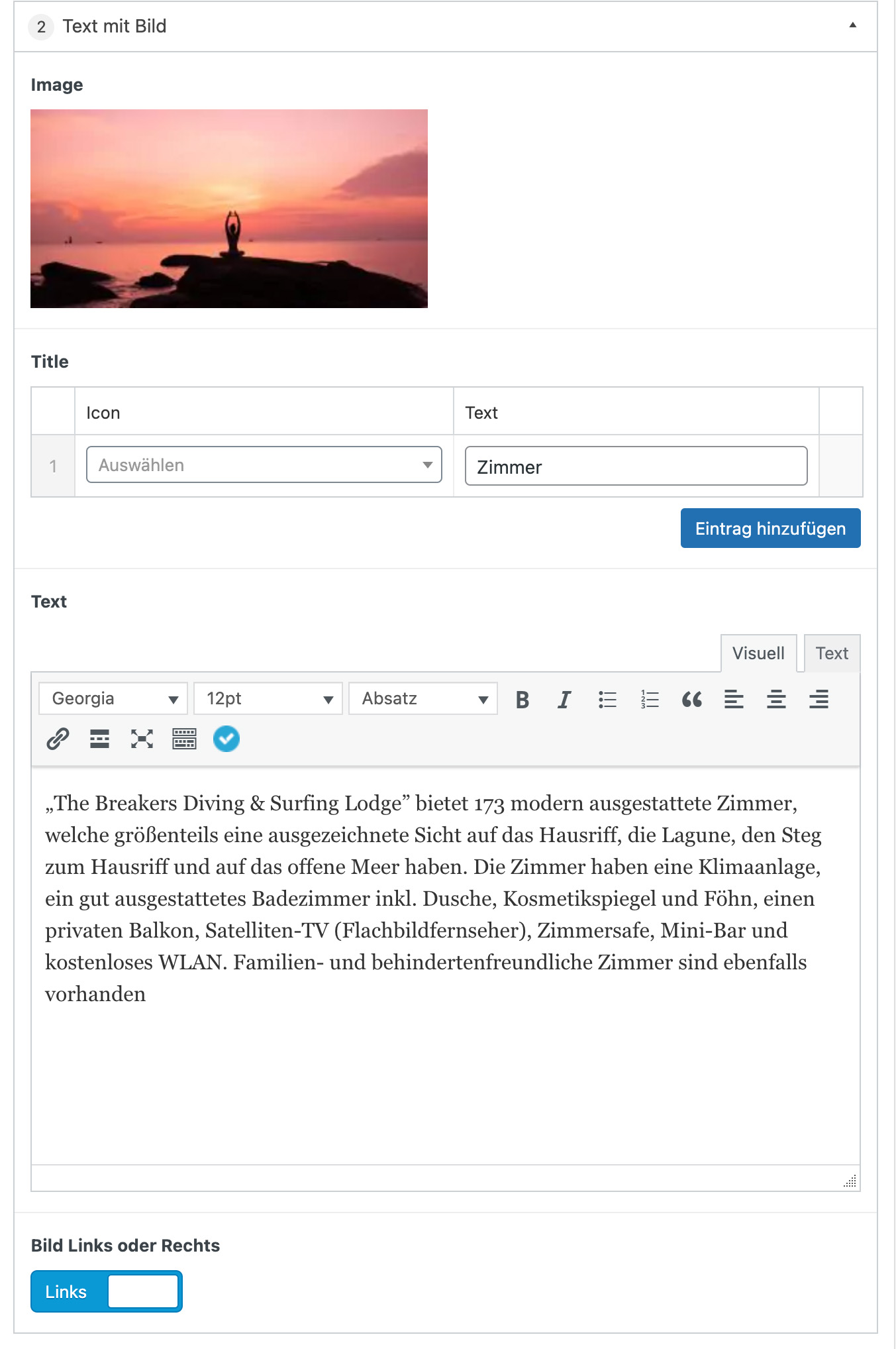Insert a numbered list
This screenshot has height=1349, width=896.
point(650,700)
